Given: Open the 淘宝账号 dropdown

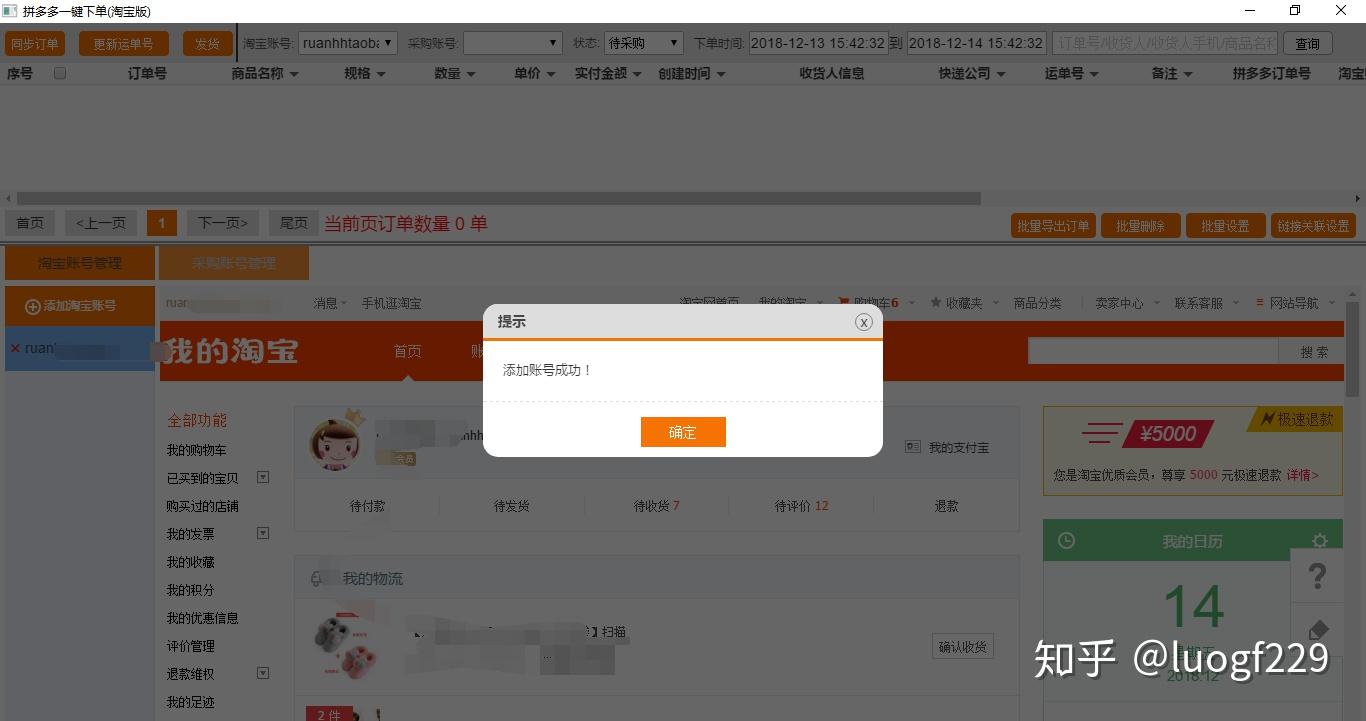Looking at the screenshot, I should (348, 43).
